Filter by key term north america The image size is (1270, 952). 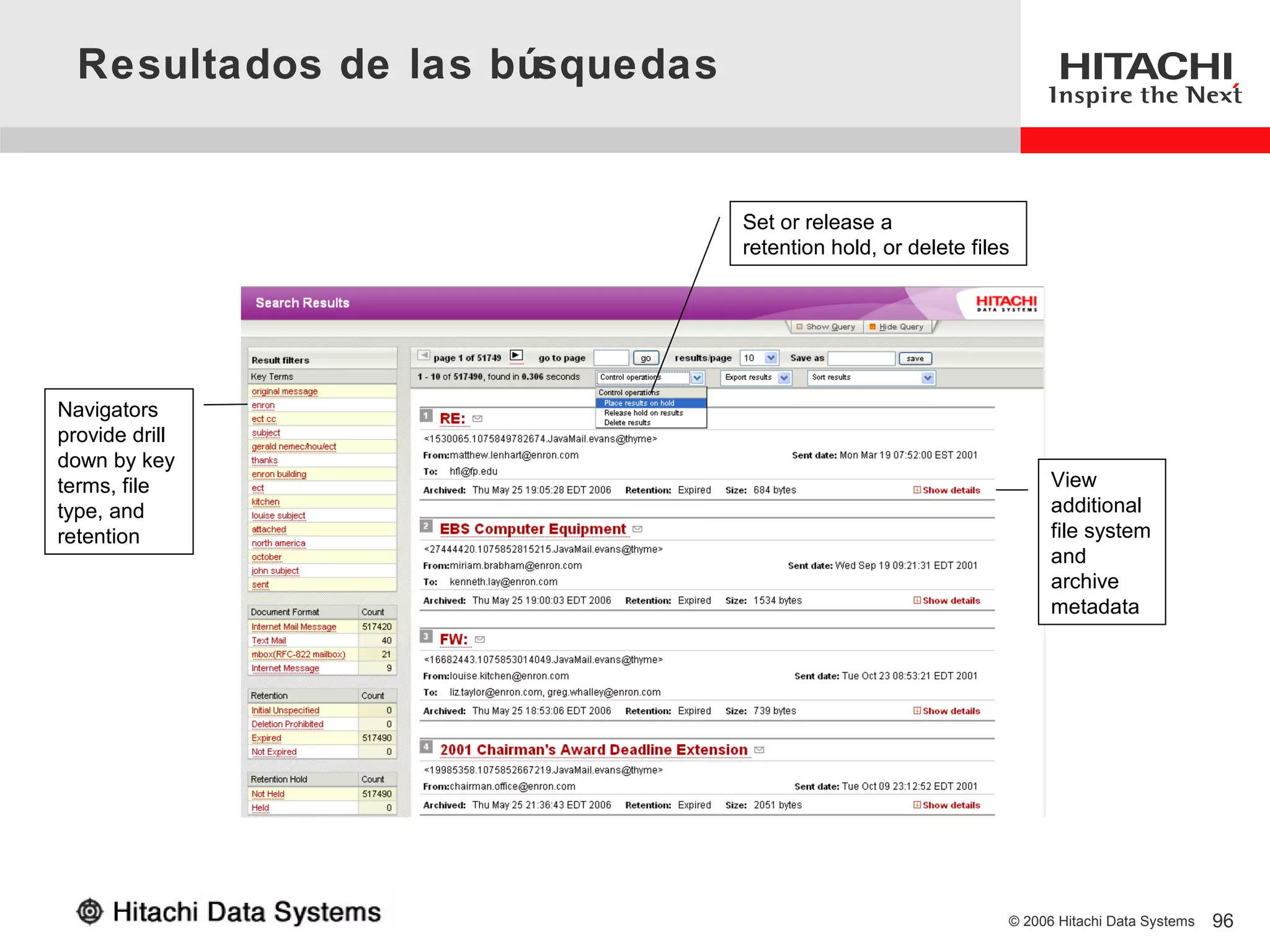click(278, 544)
